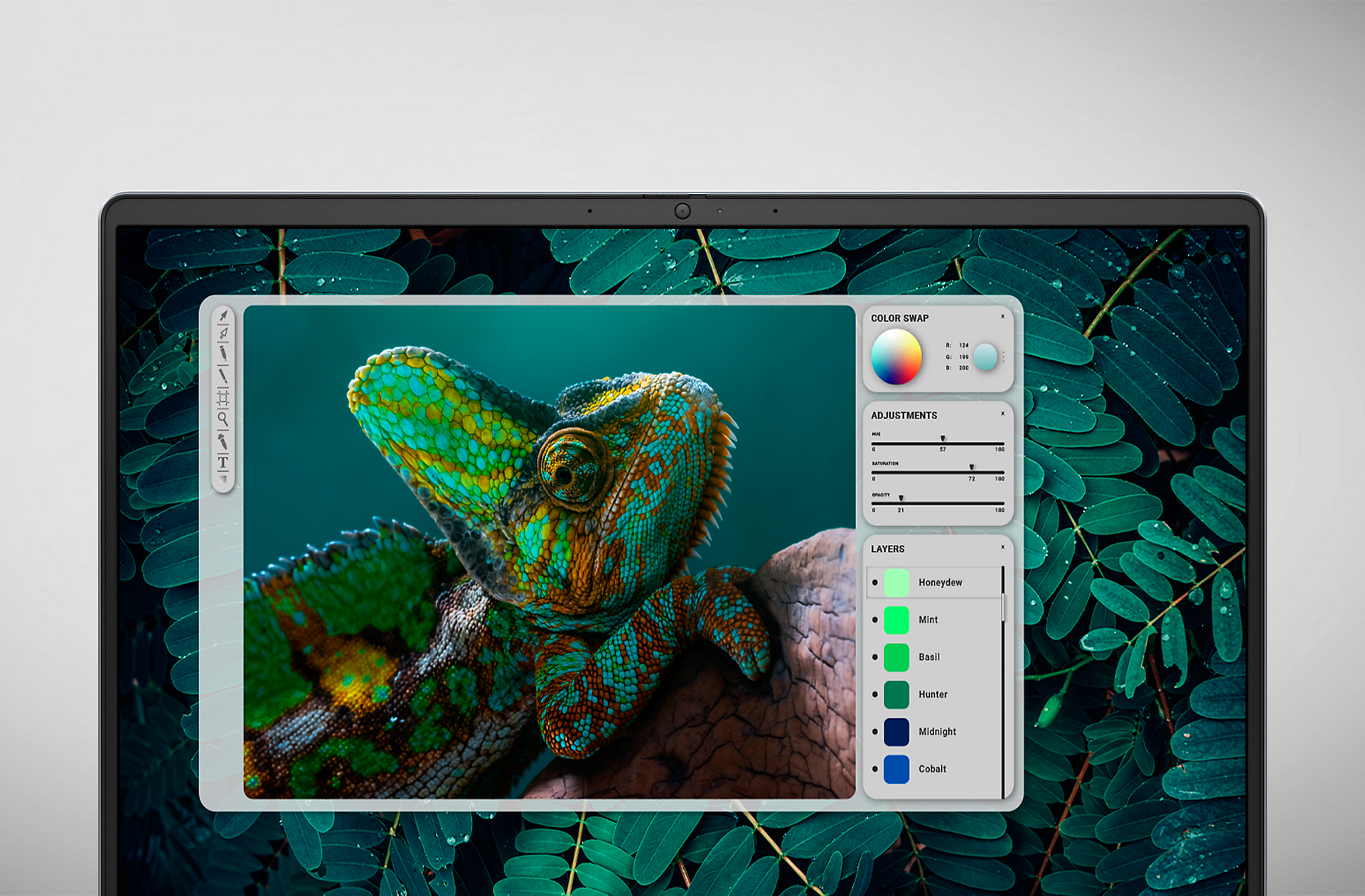Select the outlined direct-selection arrow tool
The width and height of the screenshot is (1365, 896).
point(223,333)
